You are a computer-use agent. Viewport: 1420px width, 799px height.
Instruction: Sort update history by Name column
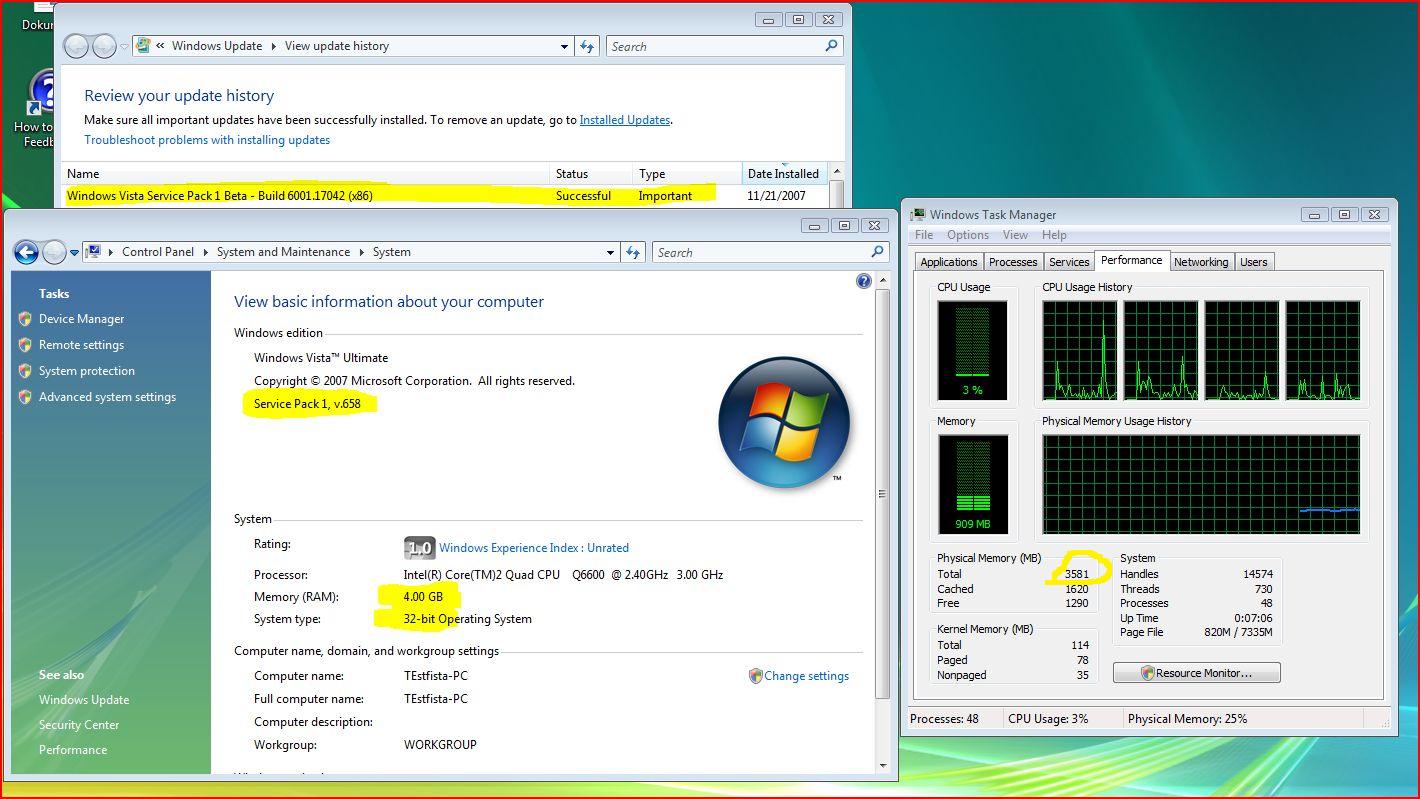pos(305,173)
